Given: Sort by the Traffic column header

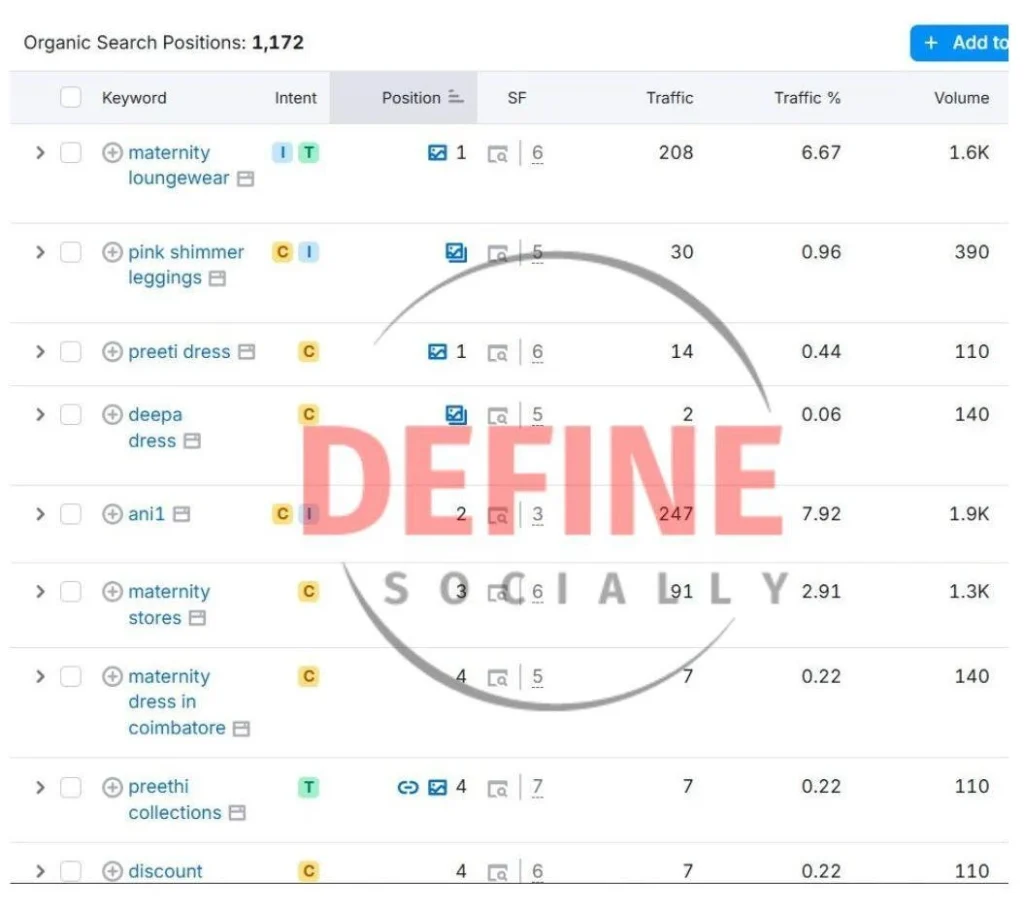Looking at the screenshot, I should (x=669, y=98).
